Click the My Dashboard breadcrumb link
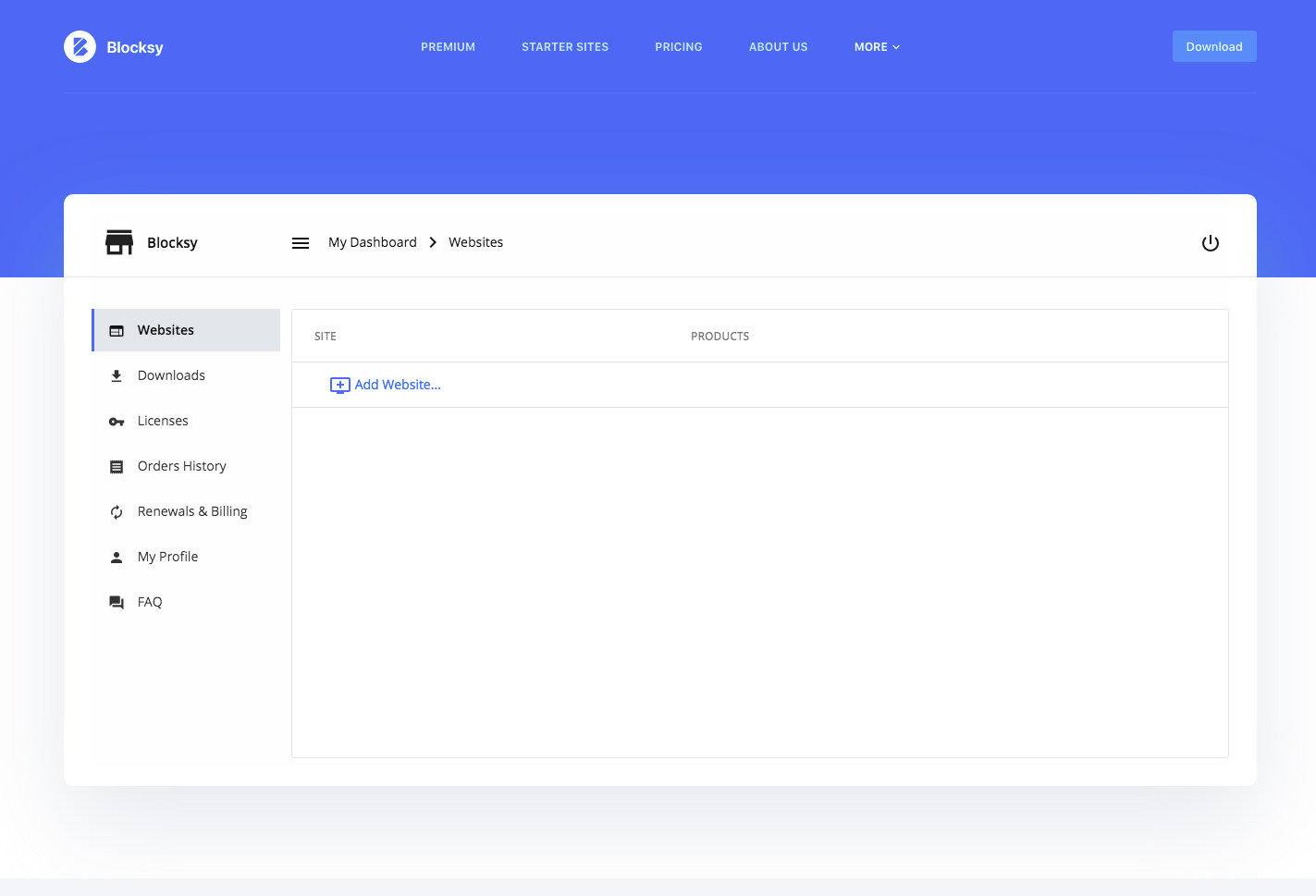 [373, 242]
